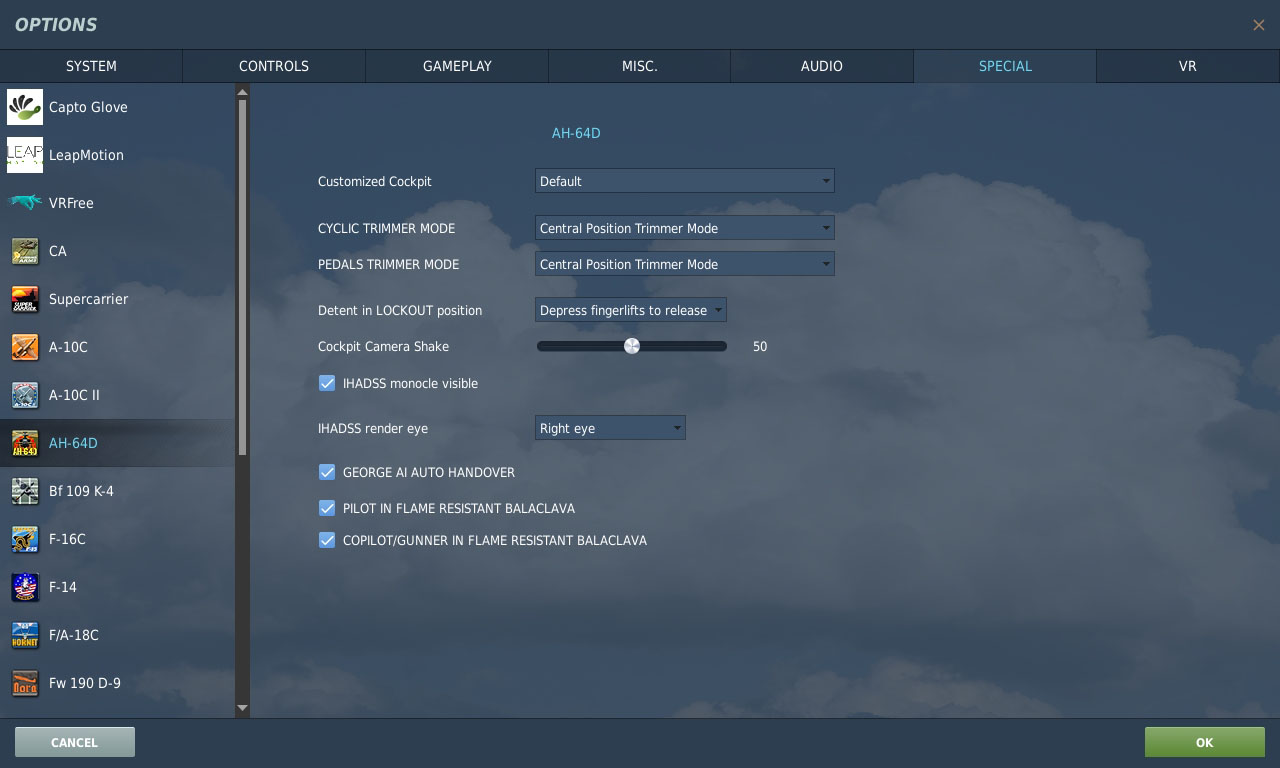This screenshot has width=1280, height=768.
Task: Select the F-16C aircraft icon
Action: (25, 539)
